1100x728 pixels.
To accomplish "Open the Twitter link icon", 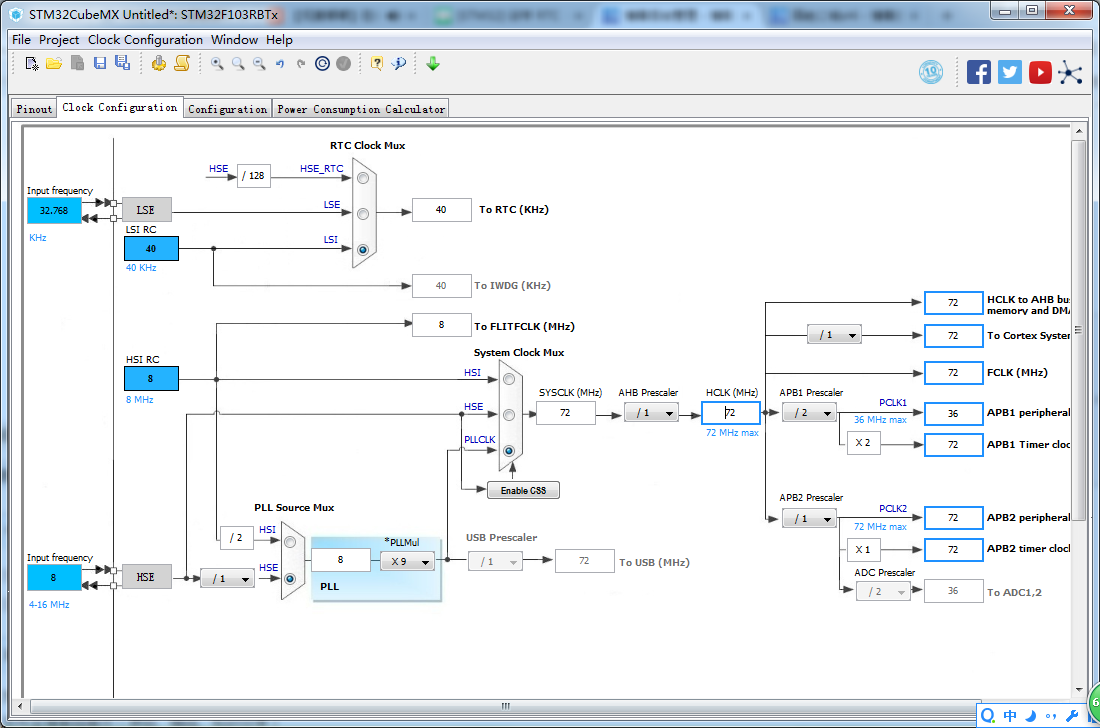I will coord(1010,72).
